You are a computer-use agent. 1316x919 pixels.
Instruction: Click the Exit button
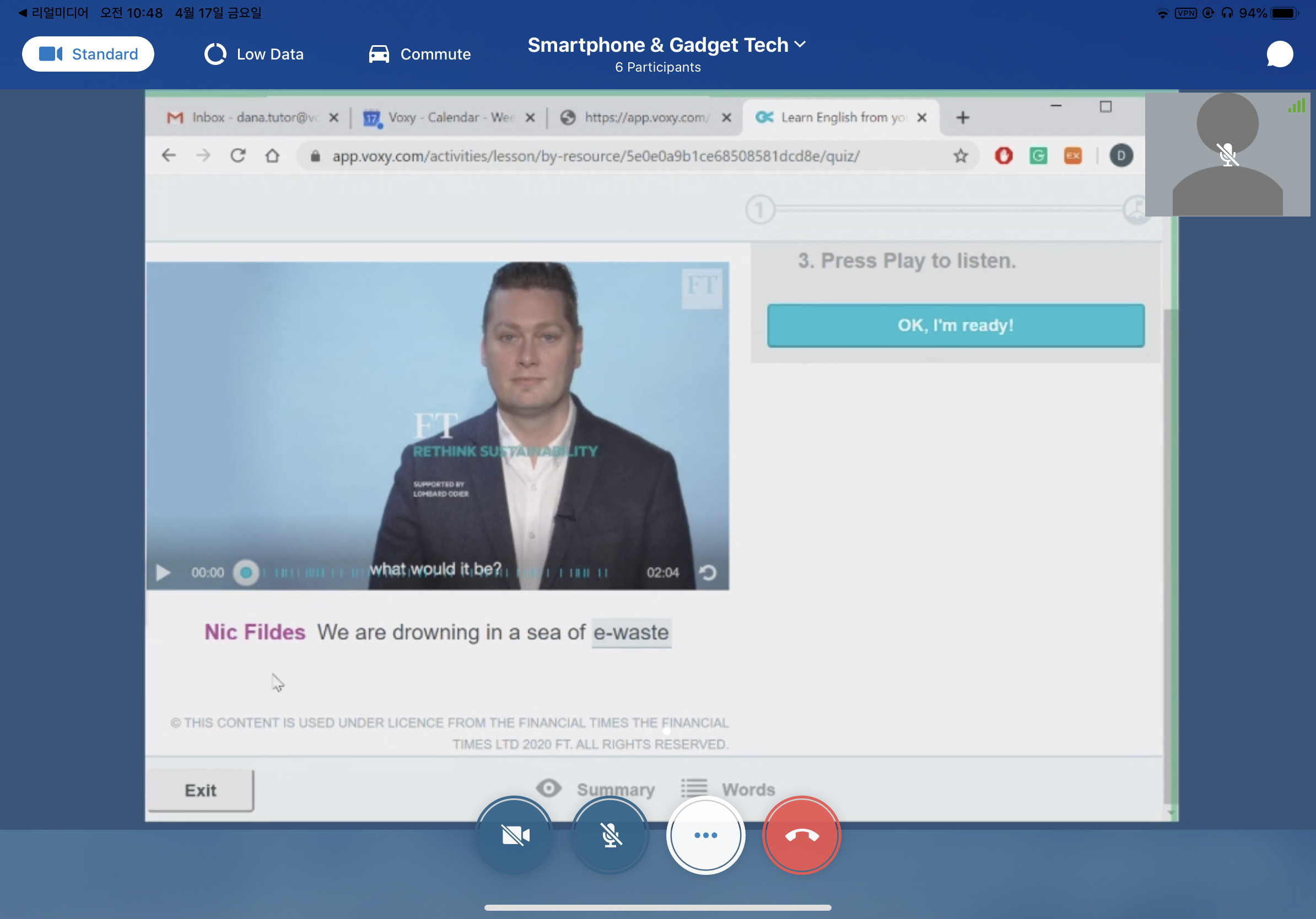201,790
